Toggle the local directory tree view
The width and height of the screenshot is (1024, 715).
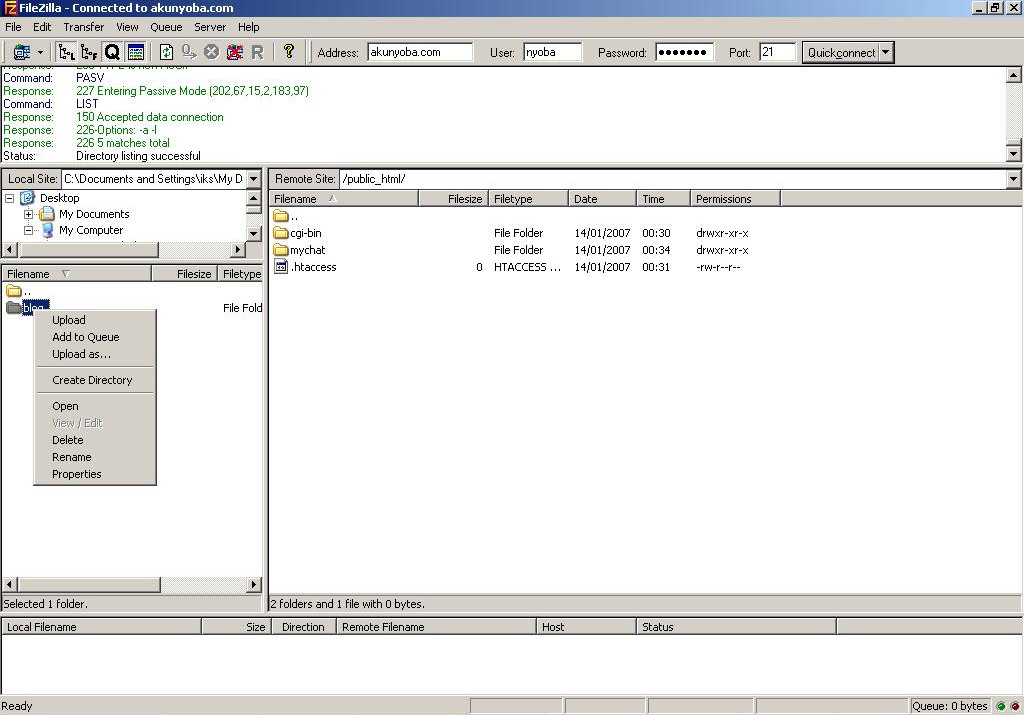pos(66,52)
